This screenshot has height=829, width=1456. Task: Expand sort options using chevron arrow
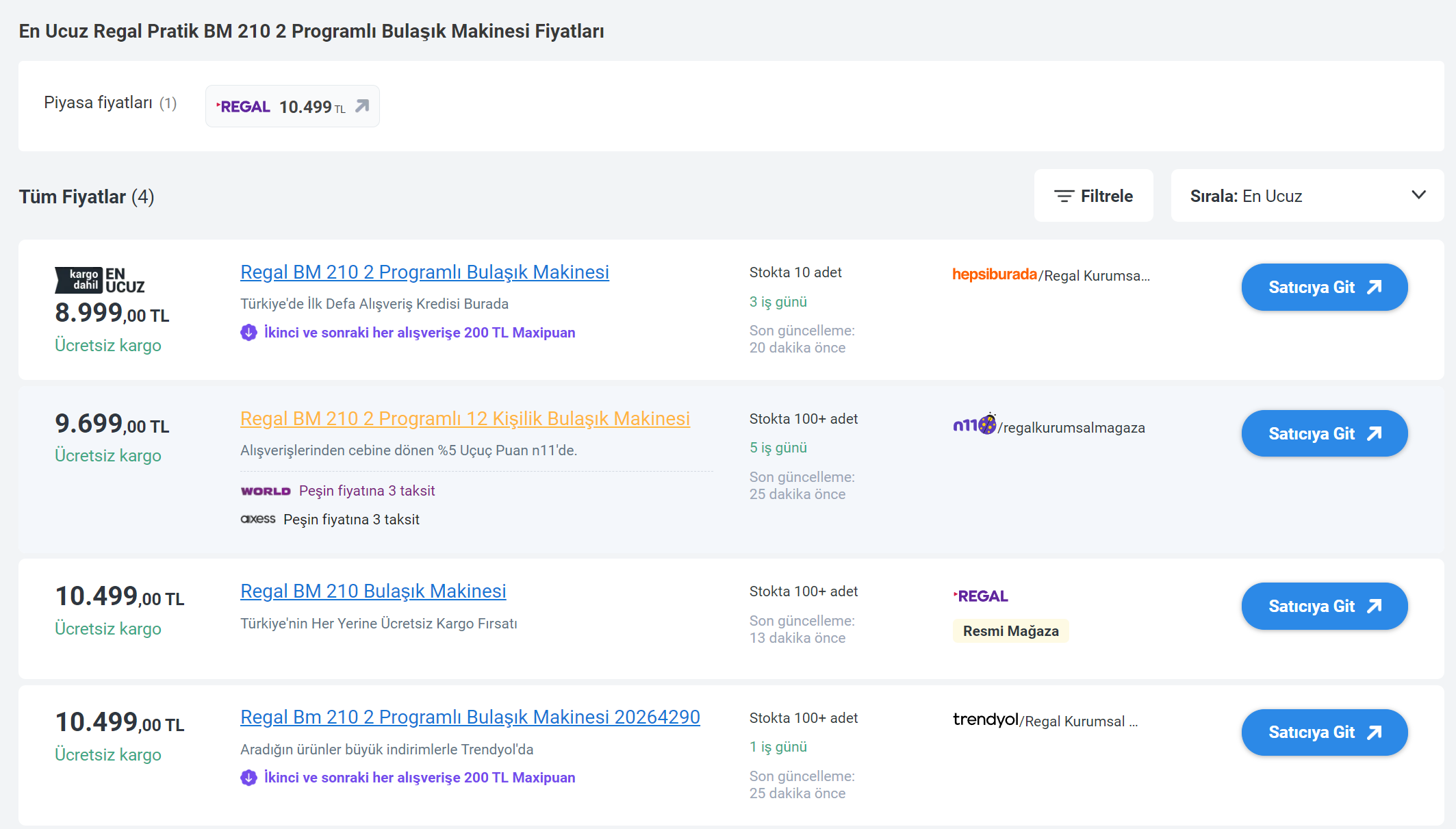click(x=1418, y=196)
